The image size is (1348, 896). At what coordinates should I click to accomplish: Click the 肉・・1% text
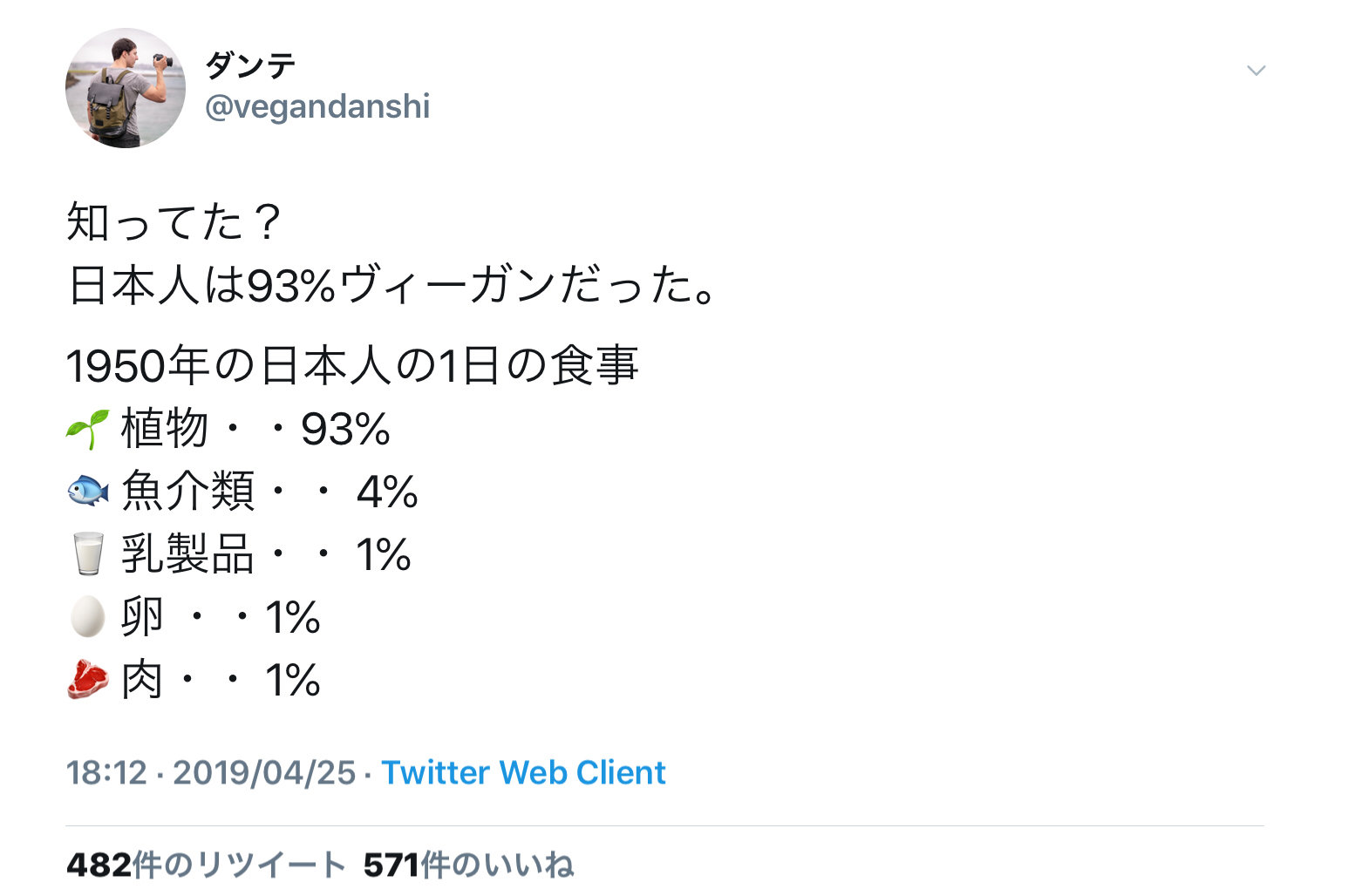point(221,680)
